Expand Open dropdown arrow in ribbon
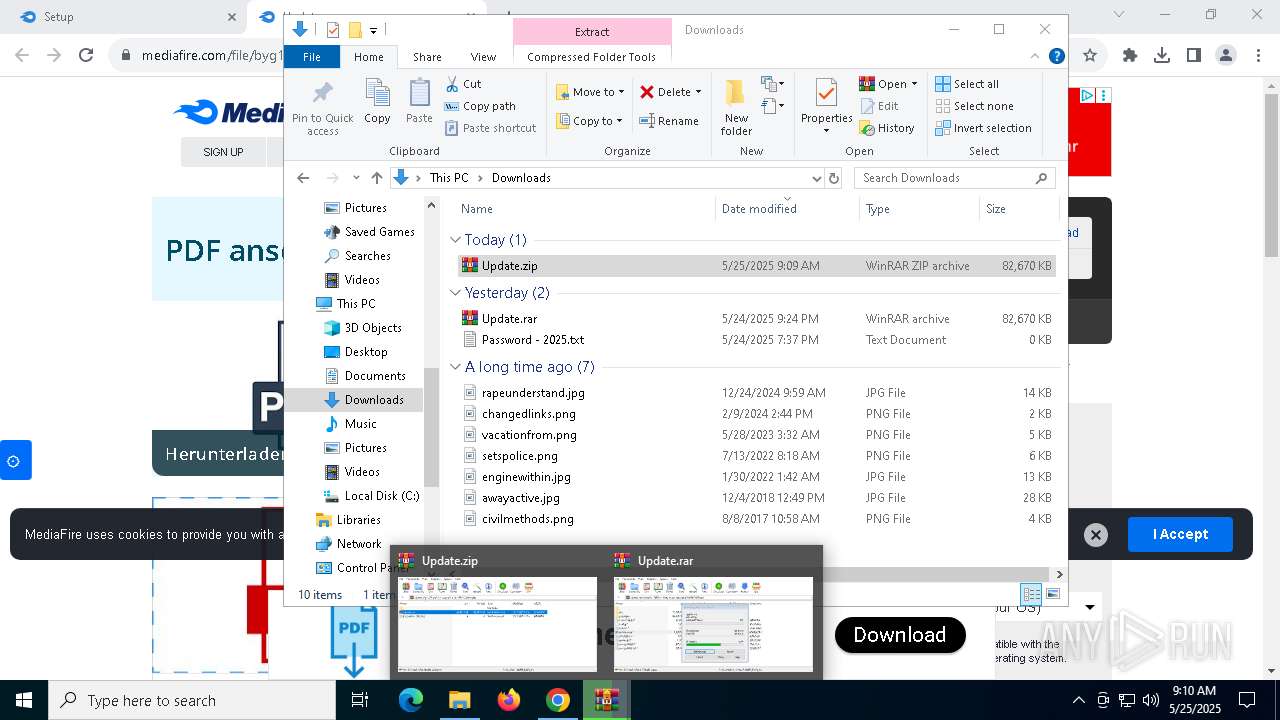This screenshot has height=720, width=1280. click(x=914, y=84)
